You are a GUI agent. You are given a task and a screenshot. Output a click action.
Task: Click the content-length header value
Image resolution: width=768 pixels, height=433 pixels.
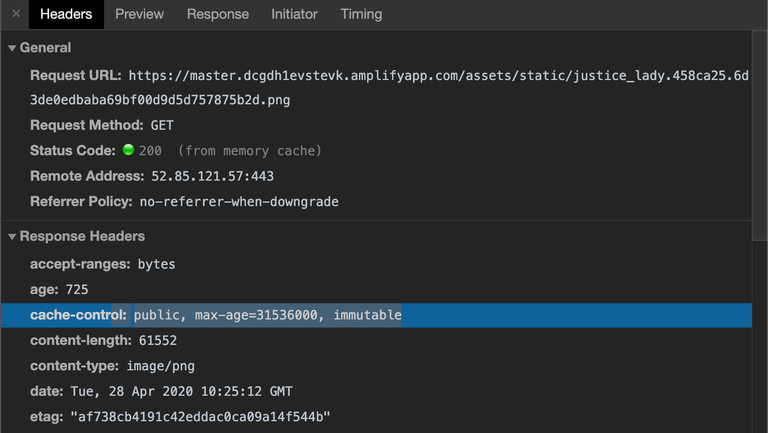[x=158, y=340]
